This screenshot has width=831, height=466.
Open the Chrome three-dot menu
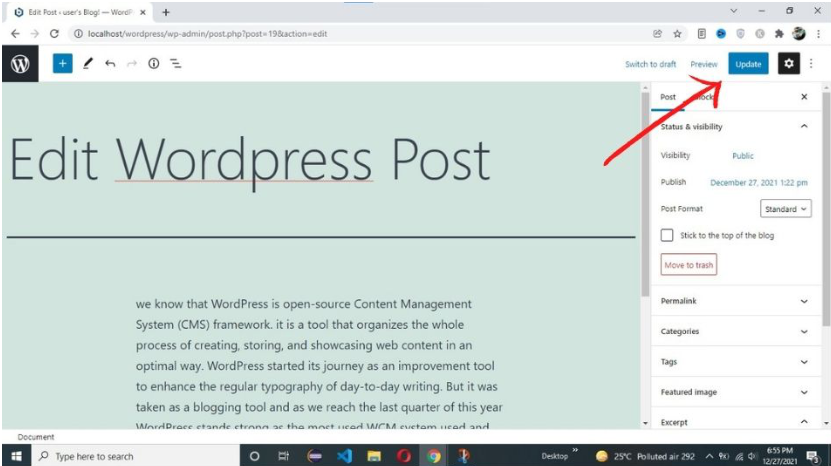[818, 33]
